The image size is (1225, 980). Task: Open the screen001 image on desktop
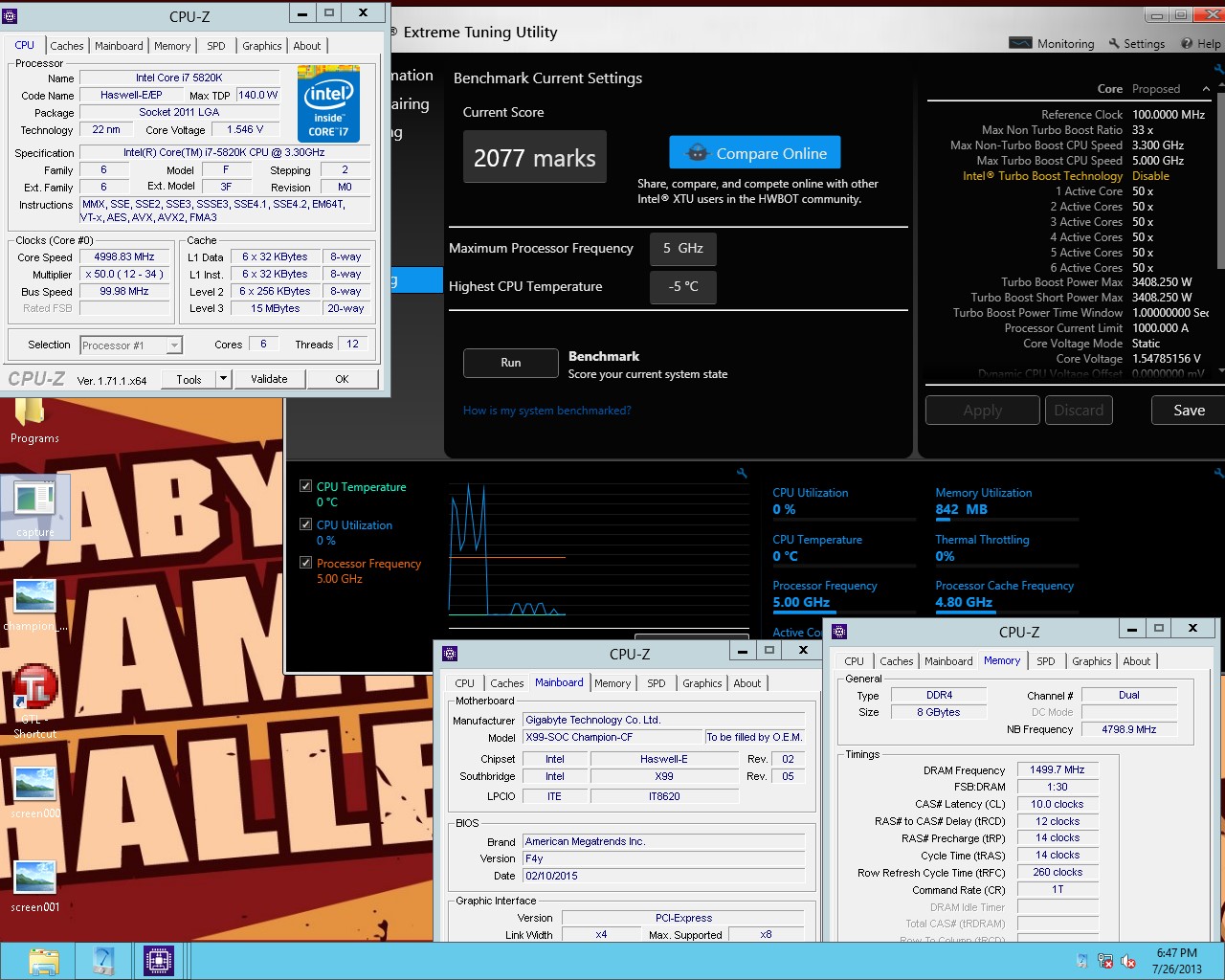(34, 886)
